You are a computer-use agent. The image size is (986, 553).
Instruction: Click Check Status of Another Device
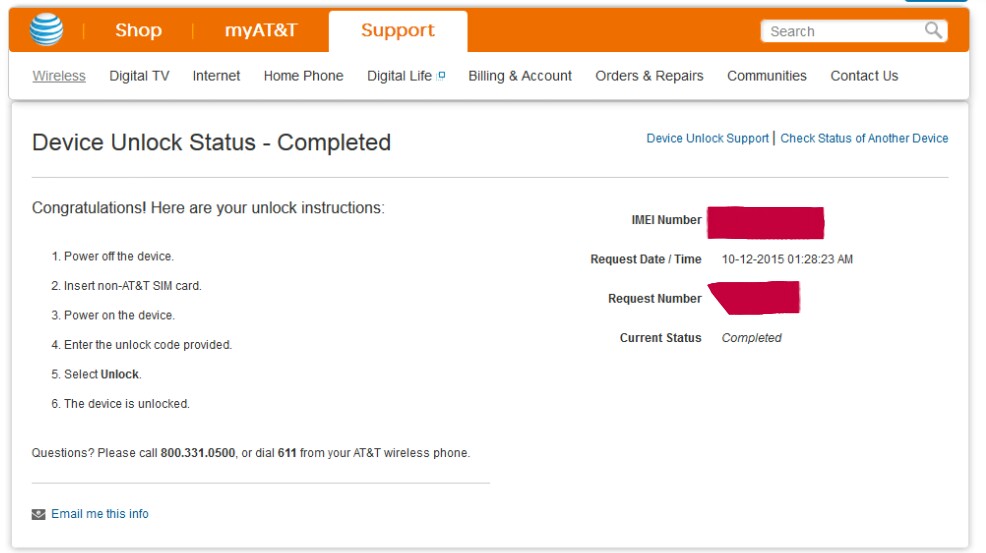tap(864, 139)
